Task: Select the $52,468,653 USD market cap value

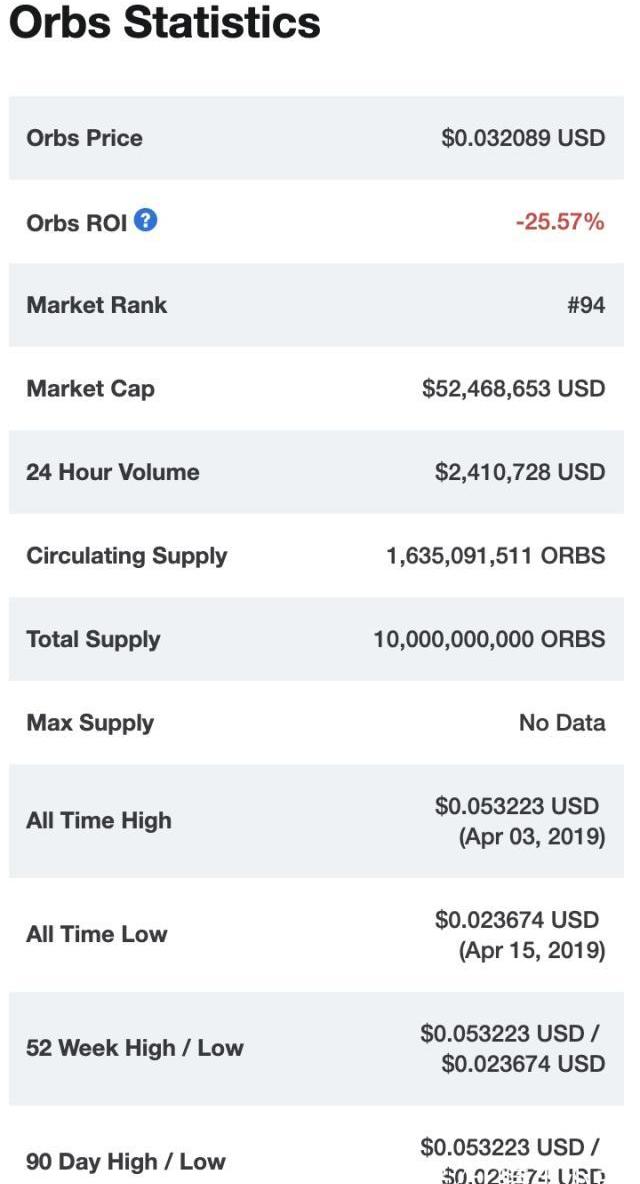Action: click(x=513, y=389)
